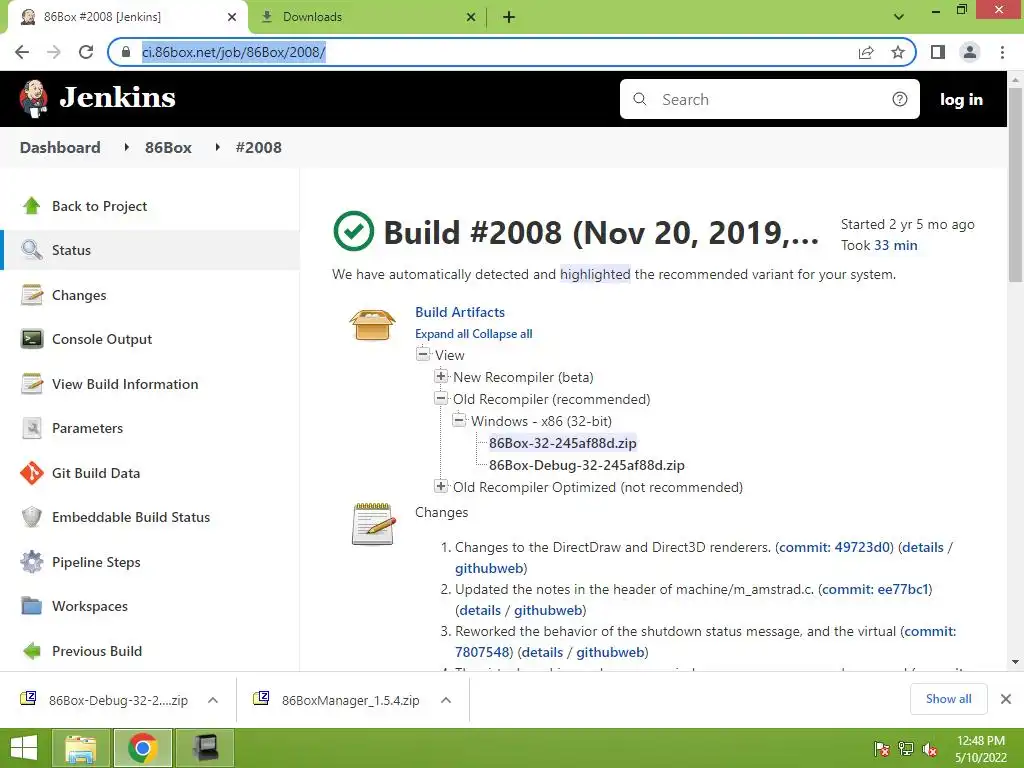Click the 86Box app icon in taskbar
The height and width of the screenshot is (768, 1024).
point(205,748)
